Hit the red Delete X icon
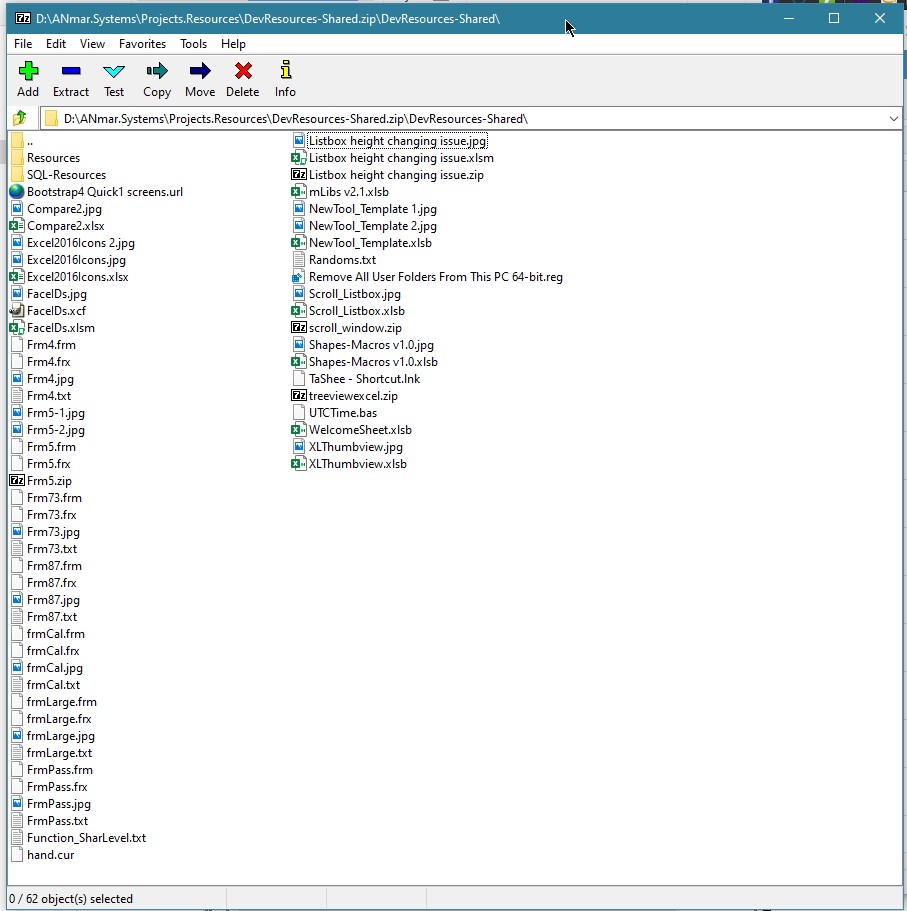The image size is (907, 911). tap(242, 71)
